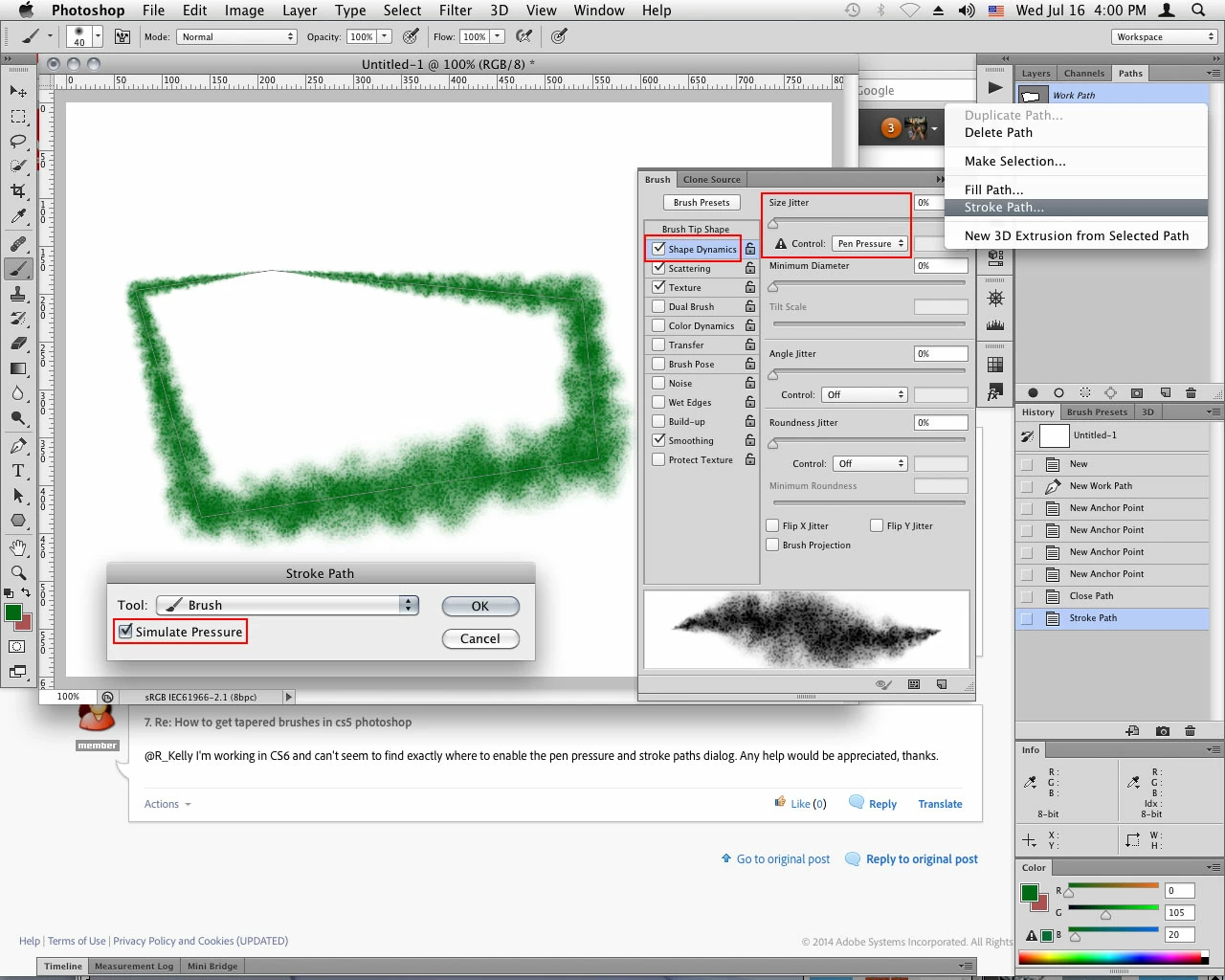Image resolution: width=1225 pixels, height=980 pixels.
Task: Open Size Jitter Control Pen Pressure dropdown
Action: pos(870,243)
